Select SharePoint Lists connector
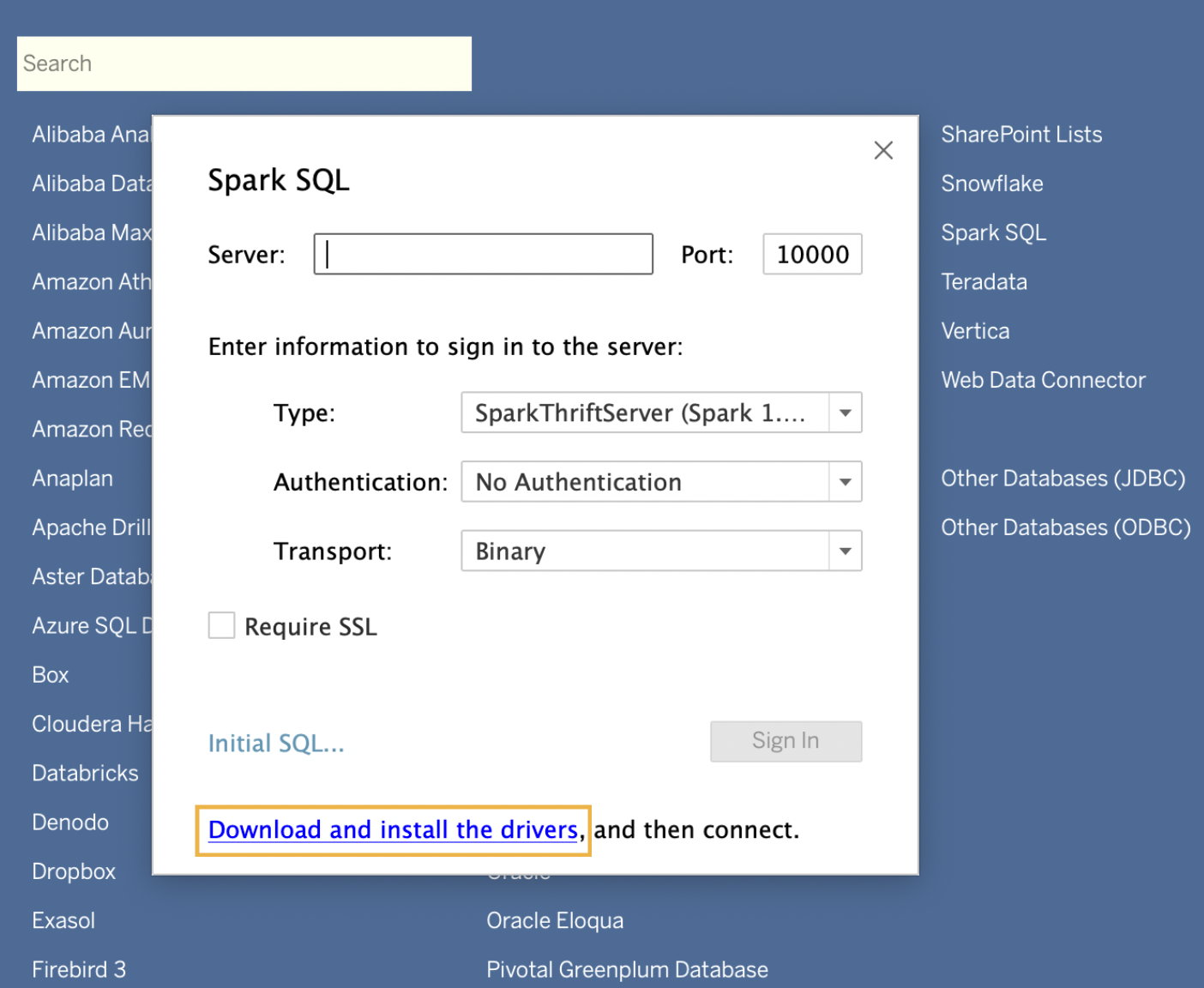The image size is (1204, 988). pyautogui.click(x=1021, y=135)
